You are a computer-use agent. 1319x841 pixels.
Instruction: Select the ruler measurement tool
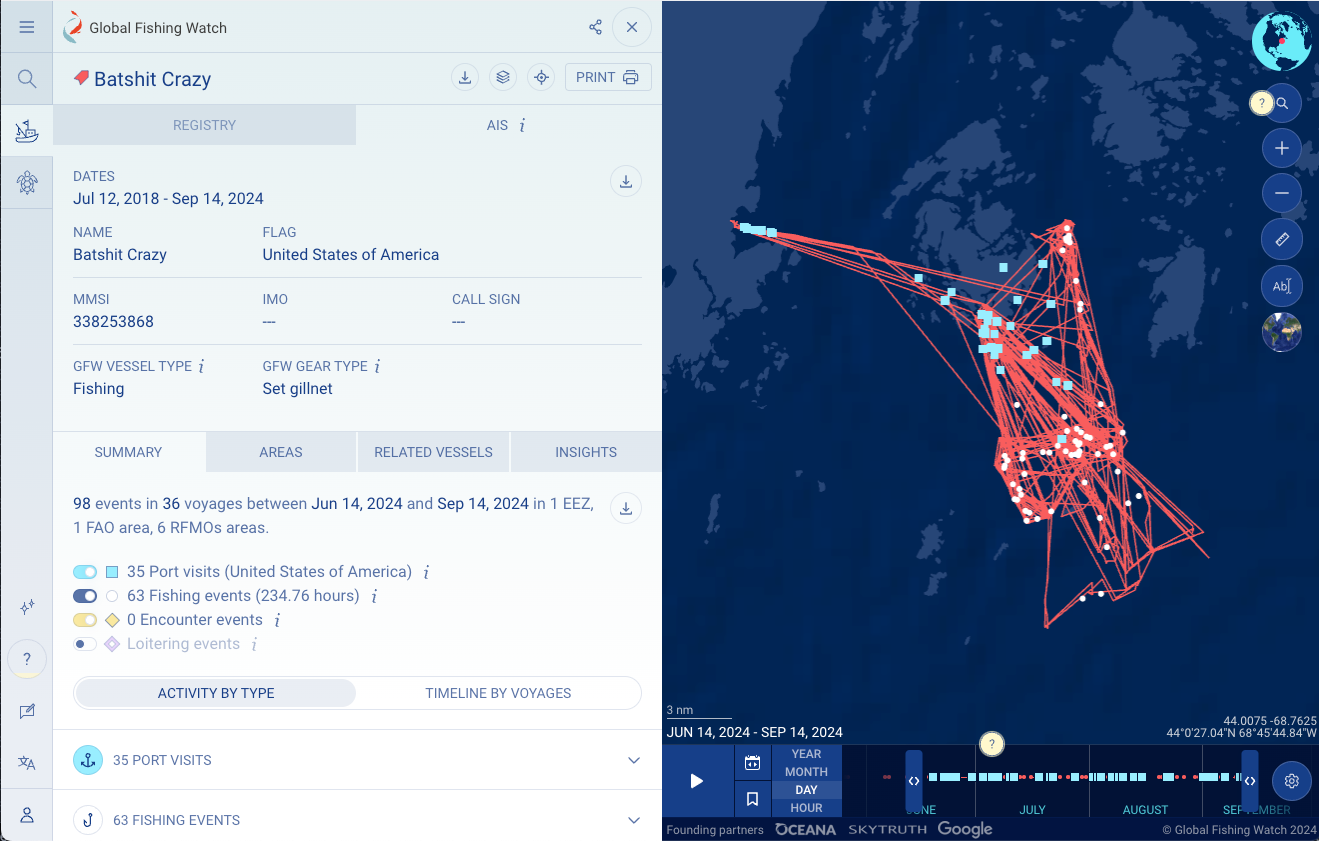[1282, 239]
